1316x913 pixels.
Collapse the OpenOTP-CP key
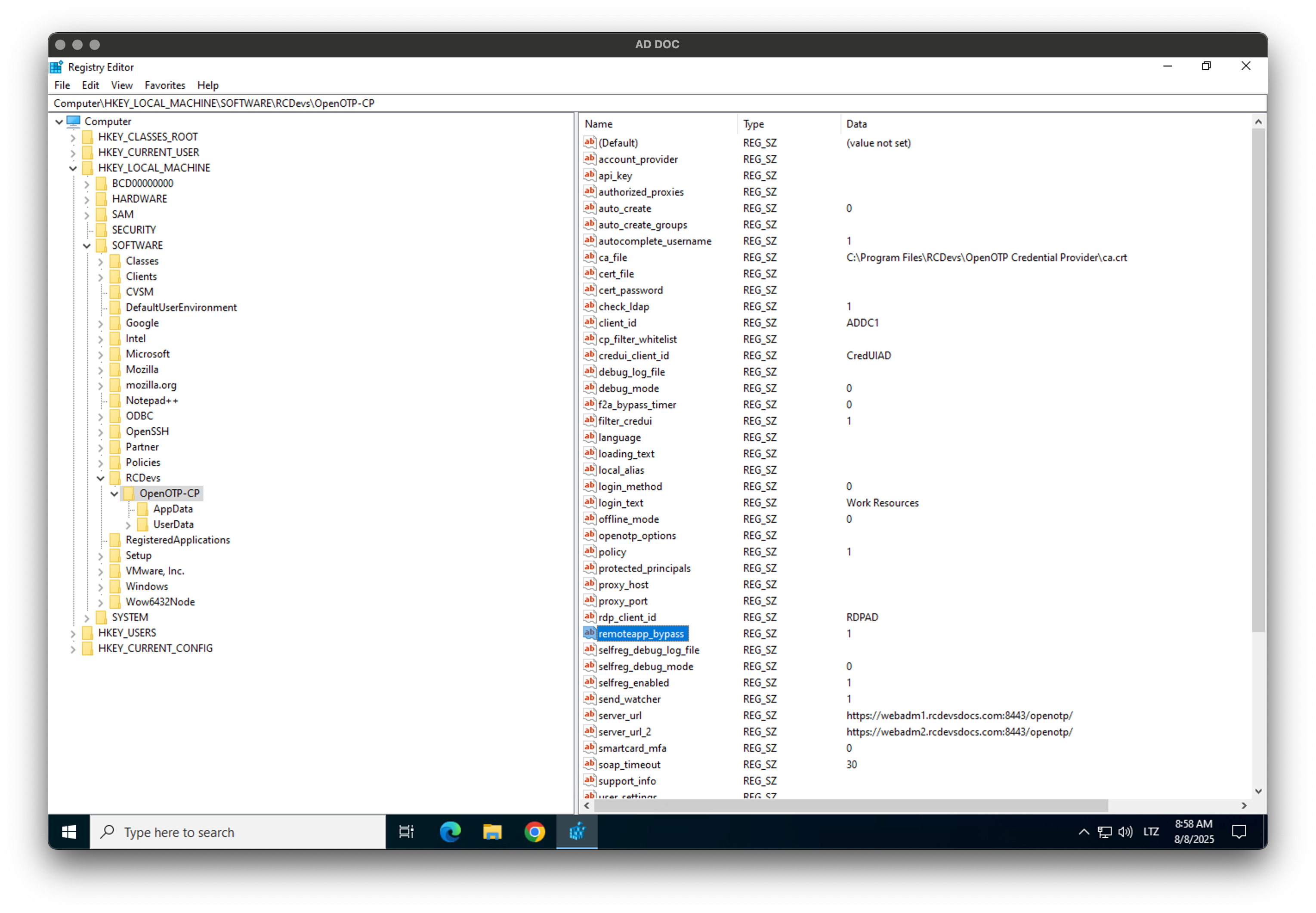(114, 493)
